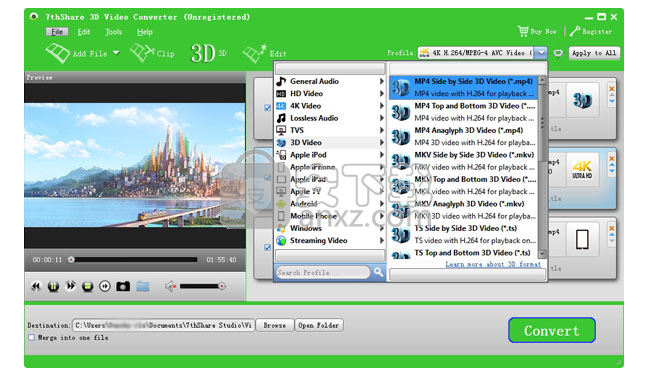Toggle checkbox for the second file

[268, 177]
